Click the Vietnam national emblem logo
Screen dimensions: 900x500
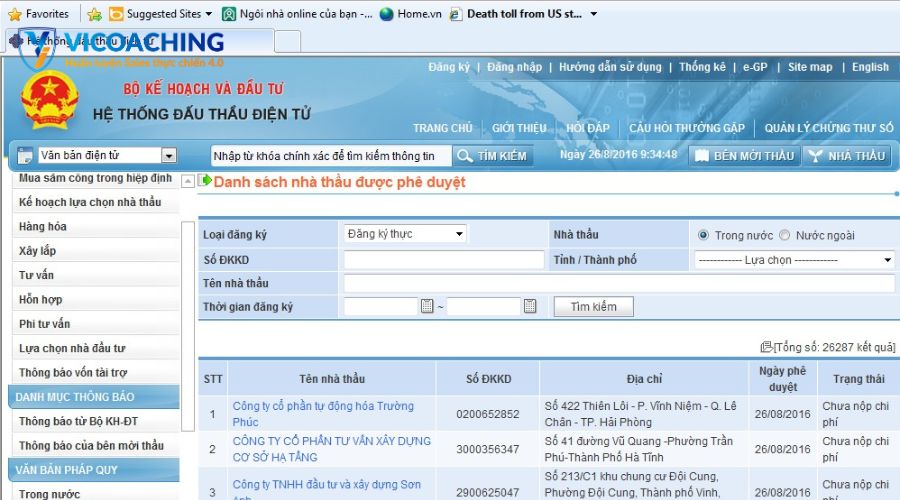tap(49, 99)
